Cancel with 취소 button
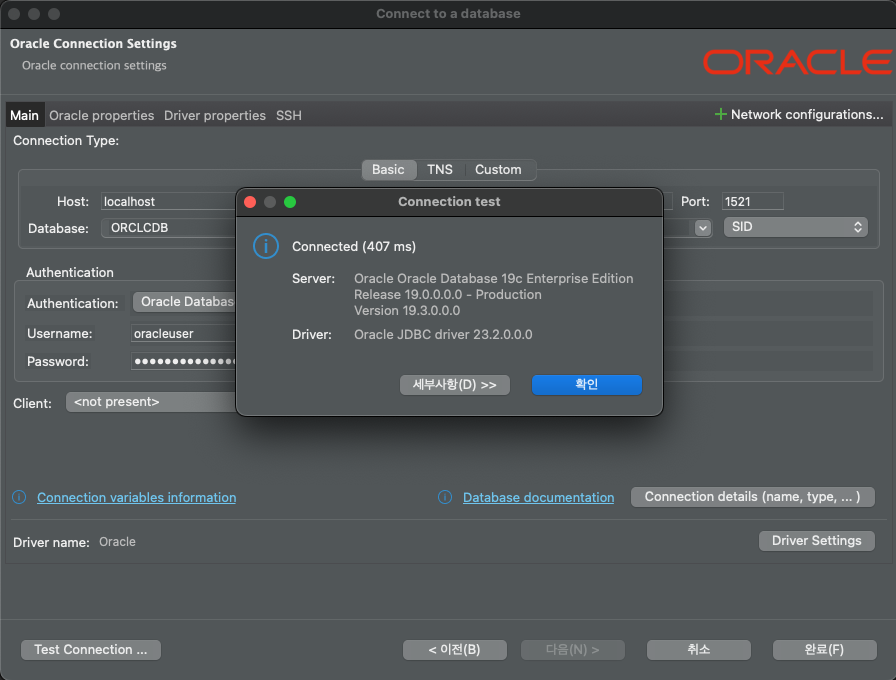The height and width of the screenshot is (680, 896). [x=699, y=650]
